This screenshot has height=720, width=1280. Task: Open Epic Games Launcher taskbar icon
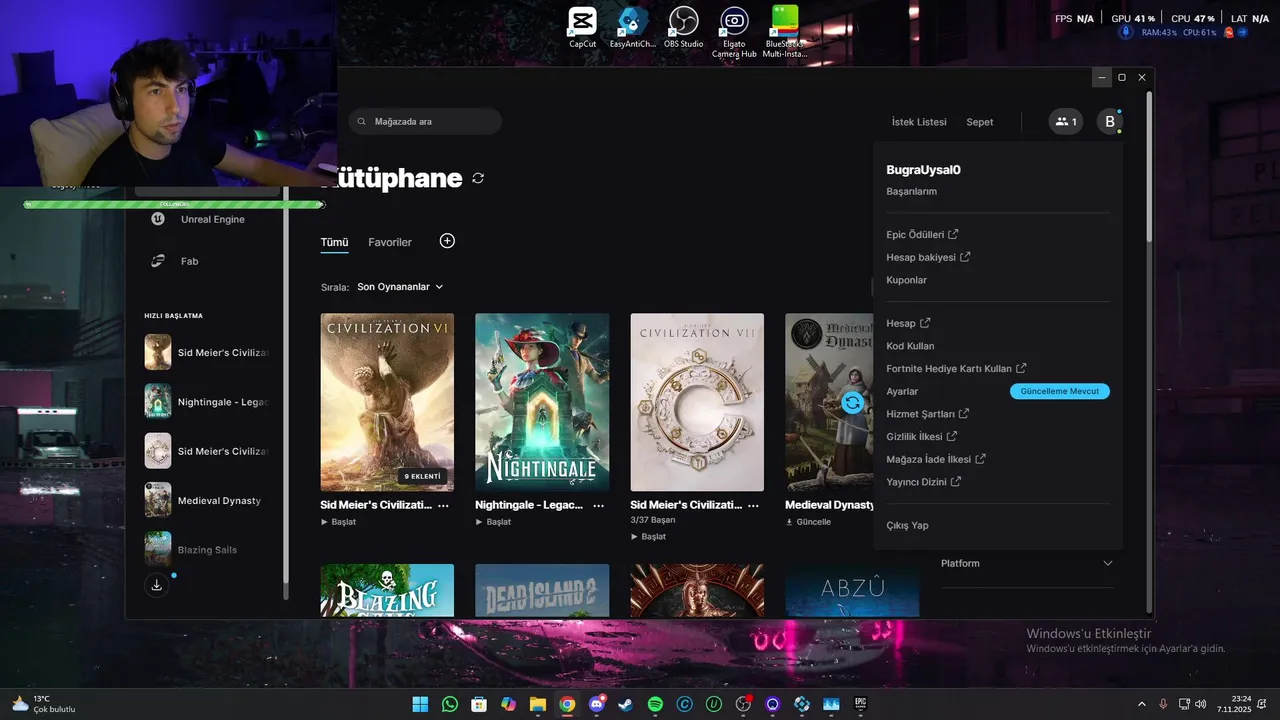click(x=860, y=704)
